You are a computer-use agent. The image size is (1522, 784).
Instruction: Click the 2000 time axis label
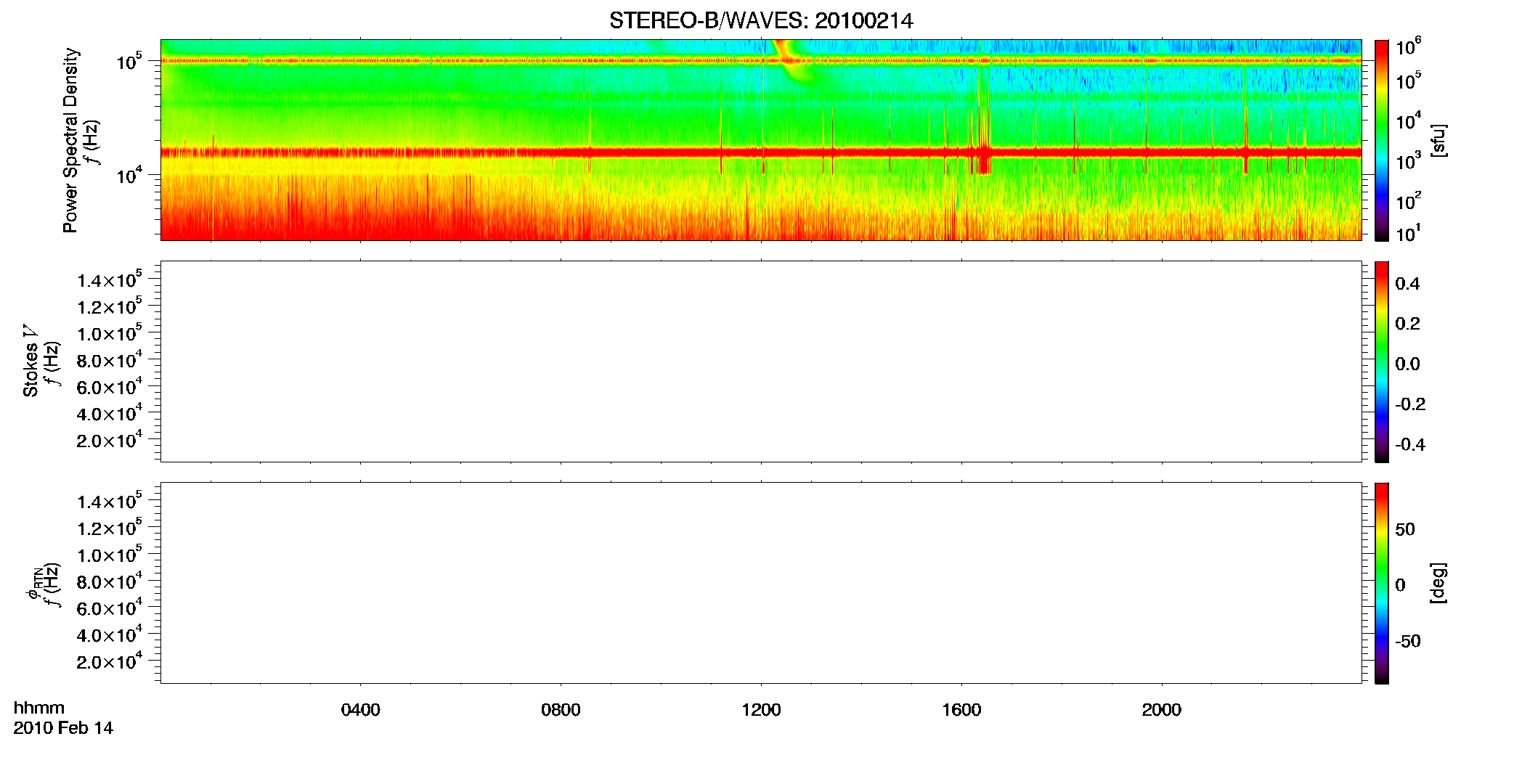point(1162,710)
